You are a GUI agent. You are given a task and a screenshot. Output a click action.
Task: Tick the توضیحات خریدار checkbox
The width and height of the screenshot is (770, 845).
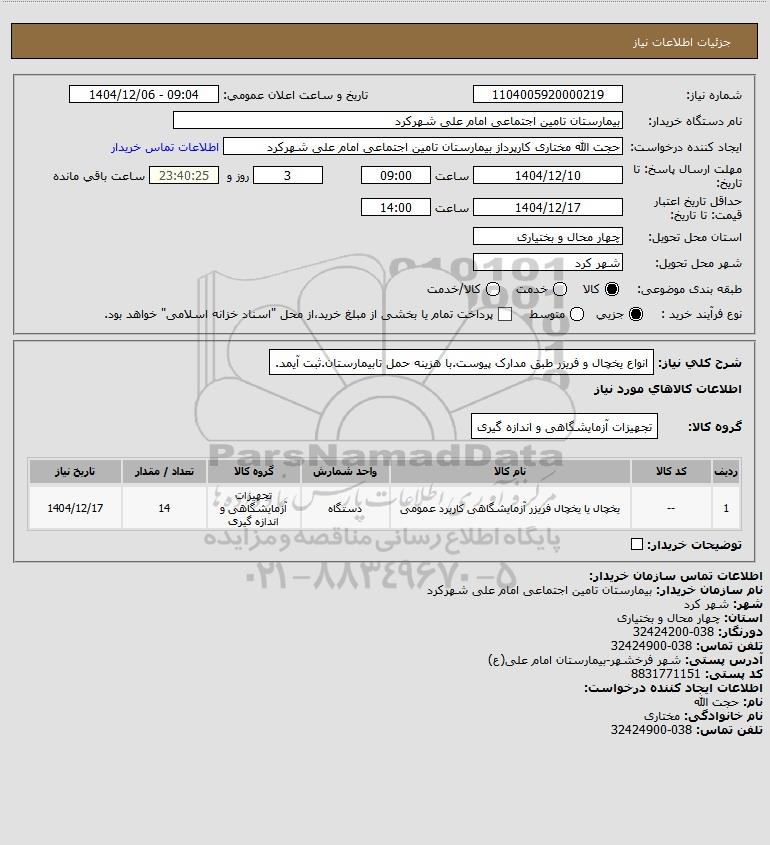(x=636, y=544)
